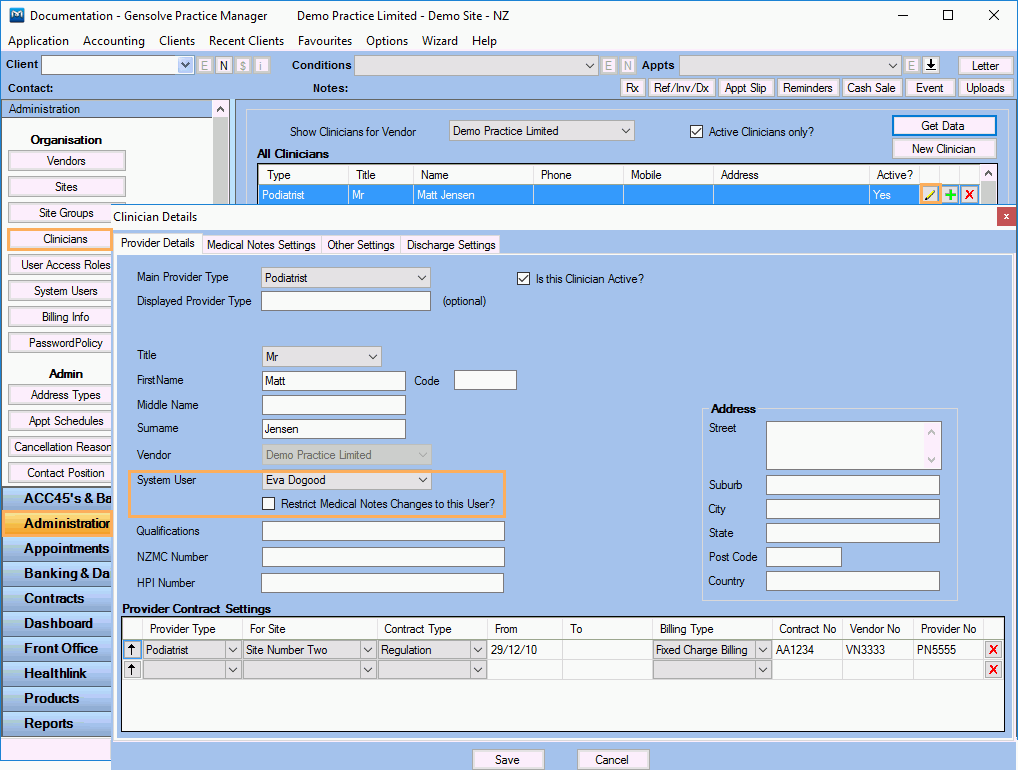
Task: Click the E icon beside Conditions dropdown
Action: [608, 65]
